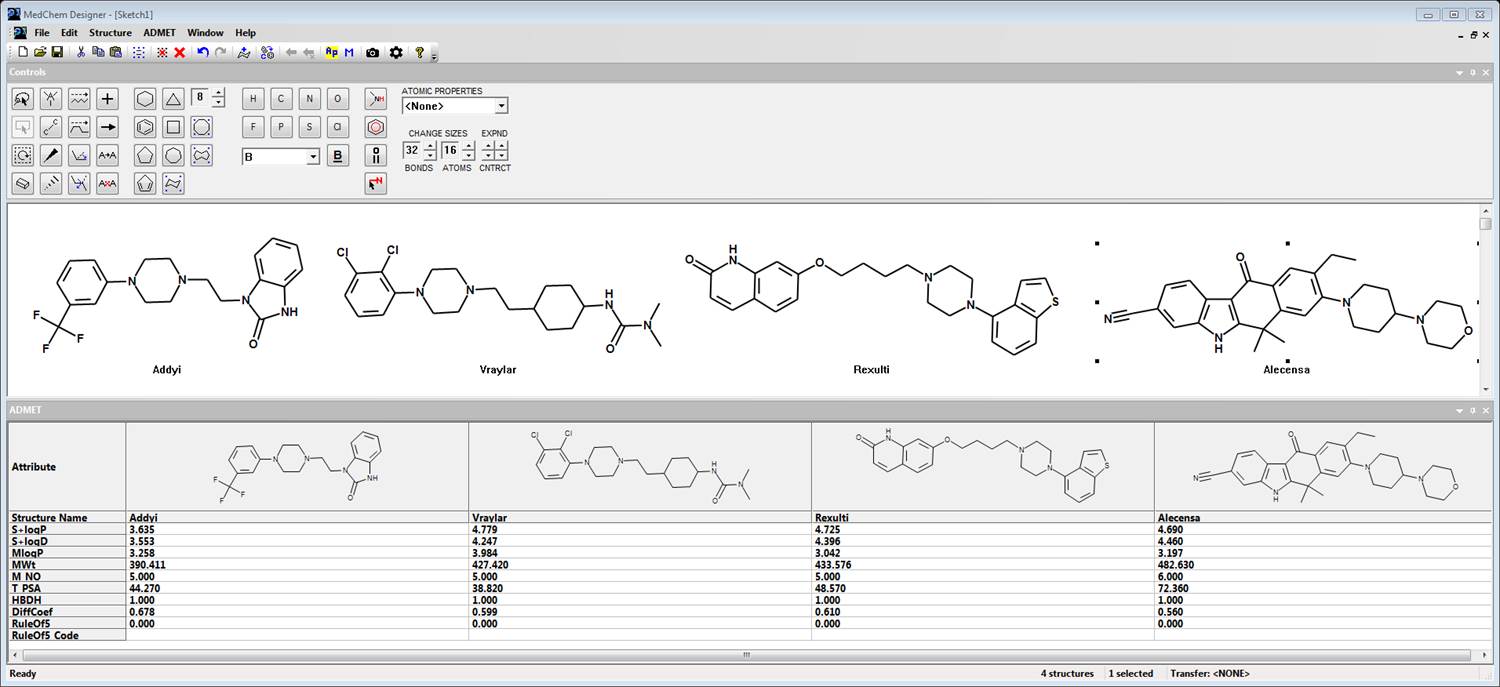Click the Ap atom properties toolbar icon
This screenshot has height=687, width=1500.
[x=331, y=52]
